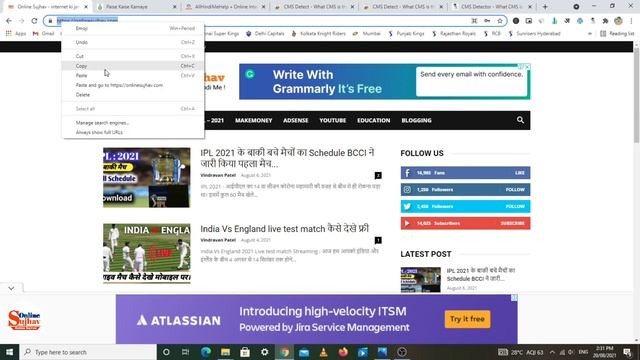Open the Extensions puzzle-piece icon

[x=605, y=20]
